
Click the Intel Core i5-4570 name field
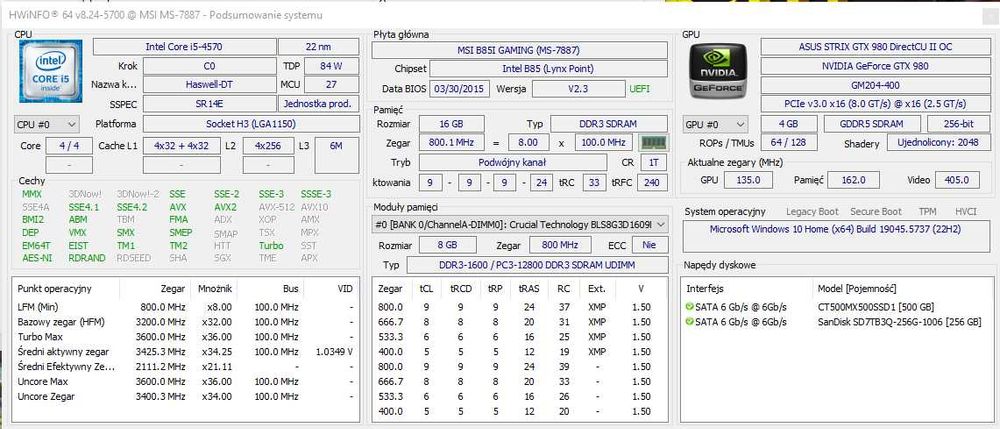(184, 47)
